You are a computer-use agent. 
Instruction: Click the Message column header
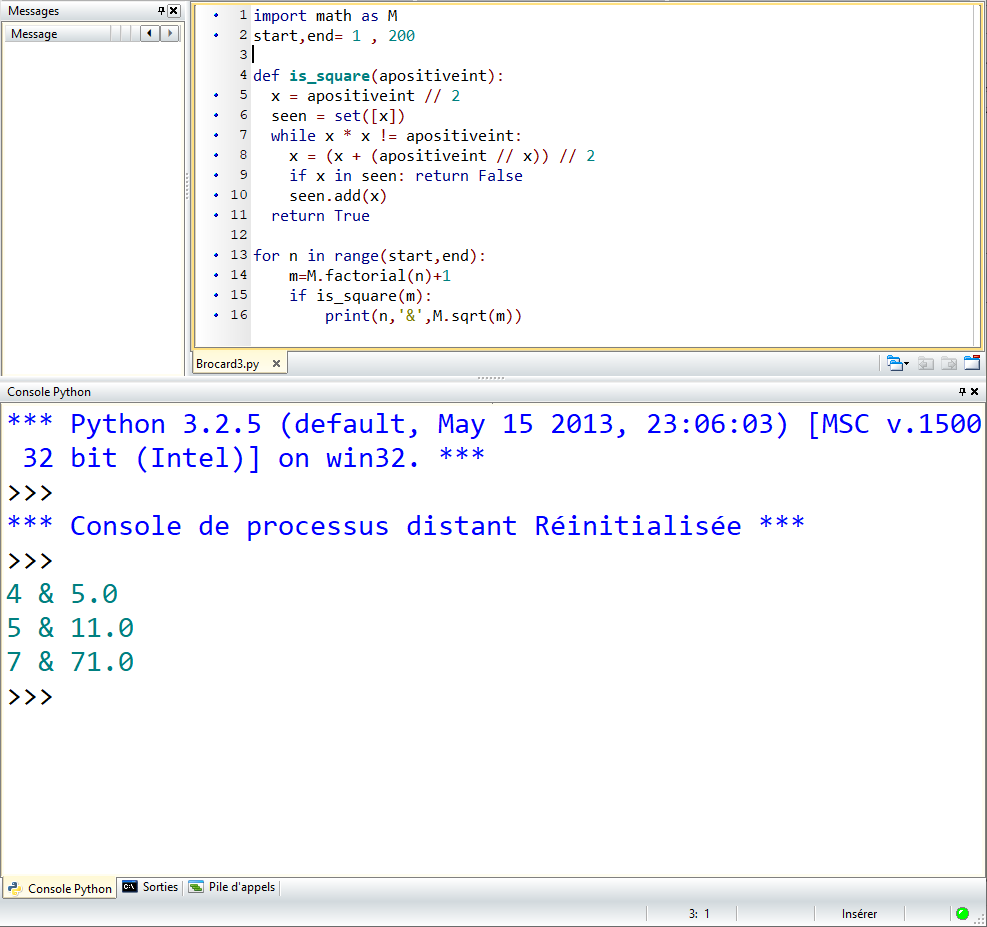[x=58, y=34]
